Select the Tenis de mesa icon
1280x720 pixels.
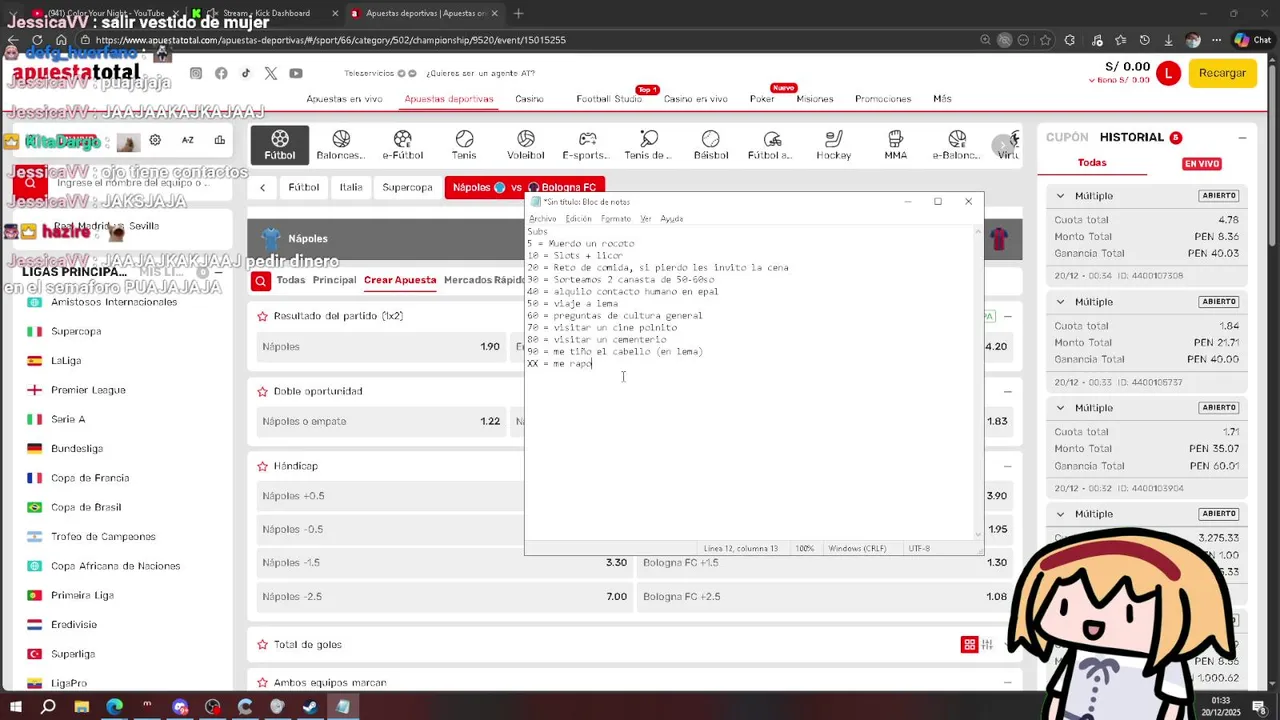(649, 145)
